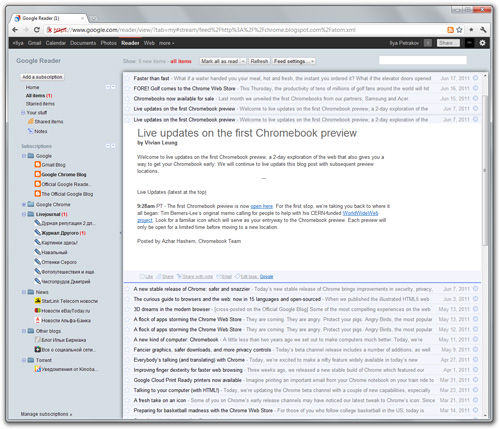Open Starred items in sidebar

click(x=40, y=104)
